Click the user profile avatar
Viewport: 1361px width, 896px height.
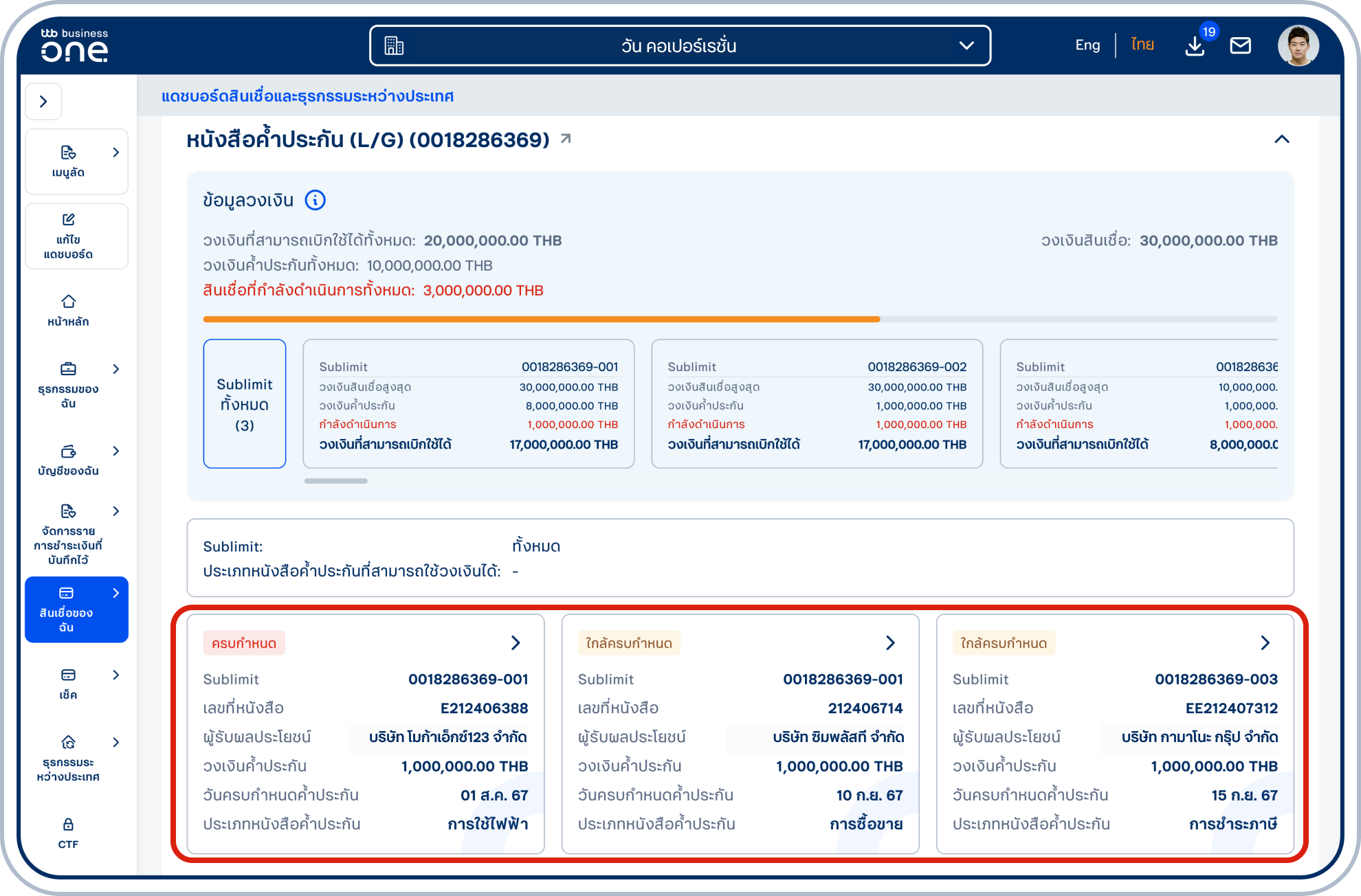pos(1298,46)
